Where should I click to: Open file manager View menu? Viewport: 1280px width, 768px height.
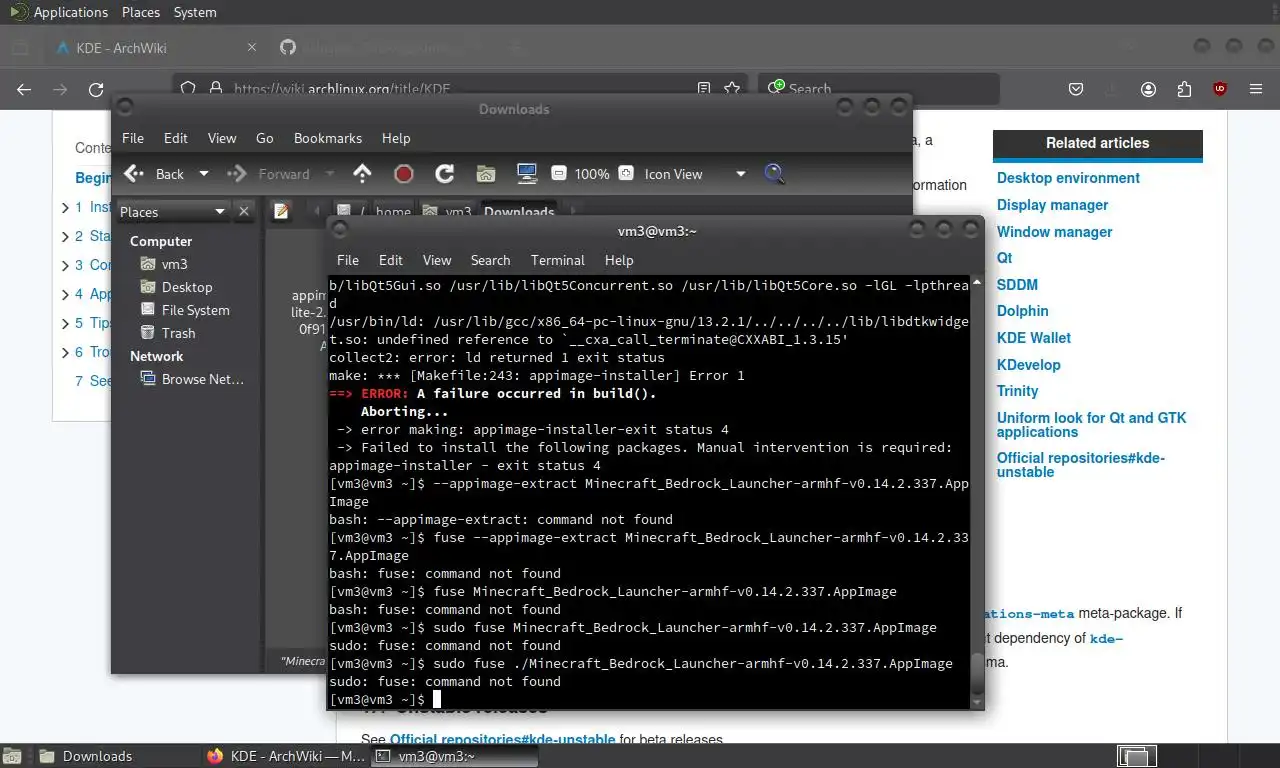click(x=222, y=138)
